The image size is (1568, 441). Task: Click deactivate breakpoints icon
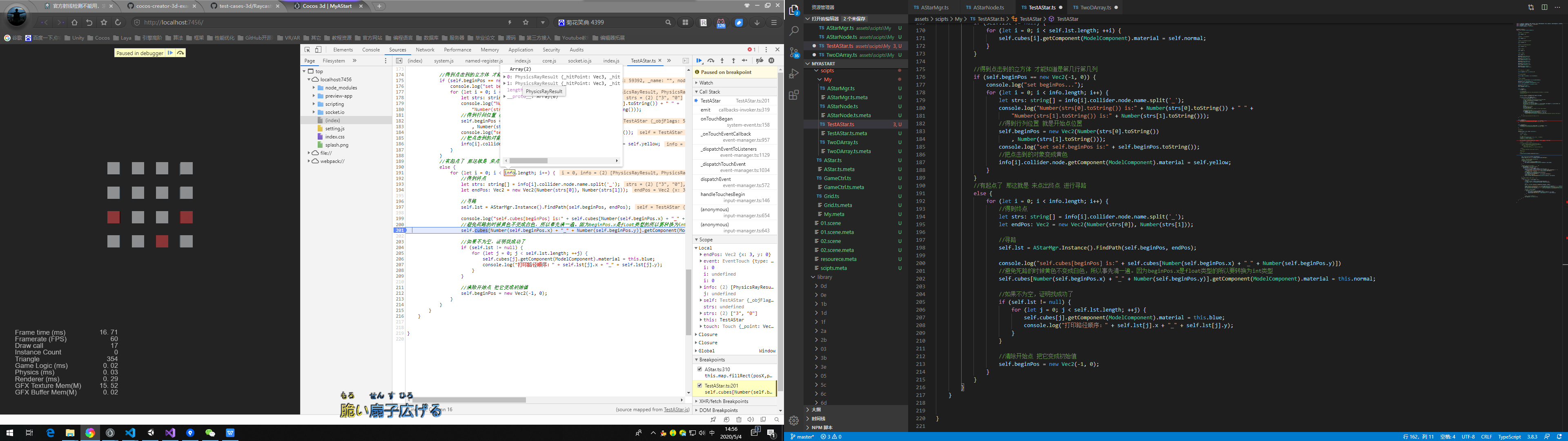759,61
